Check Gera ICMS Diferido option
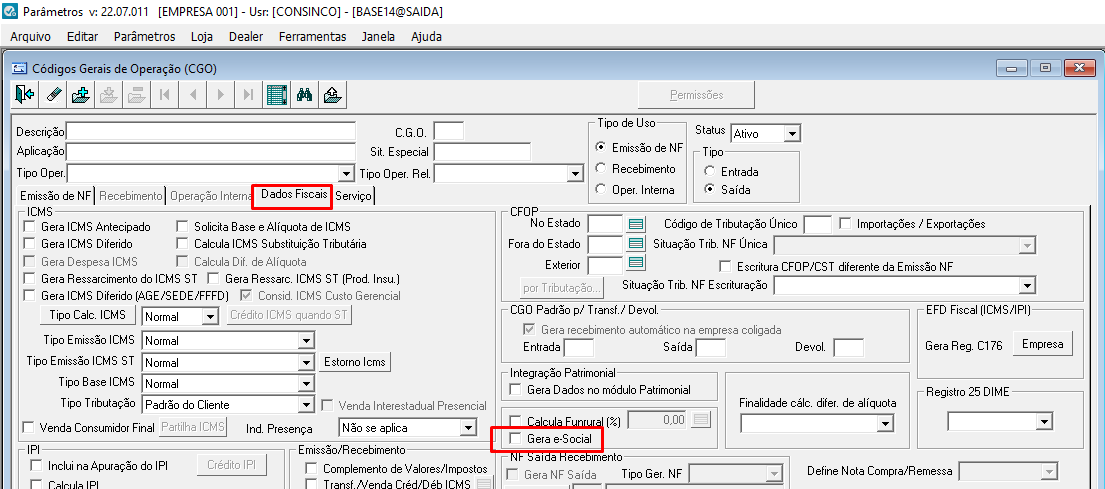Image resolution: width=1105 pixels, height=489 pixels. pos(30,244)
